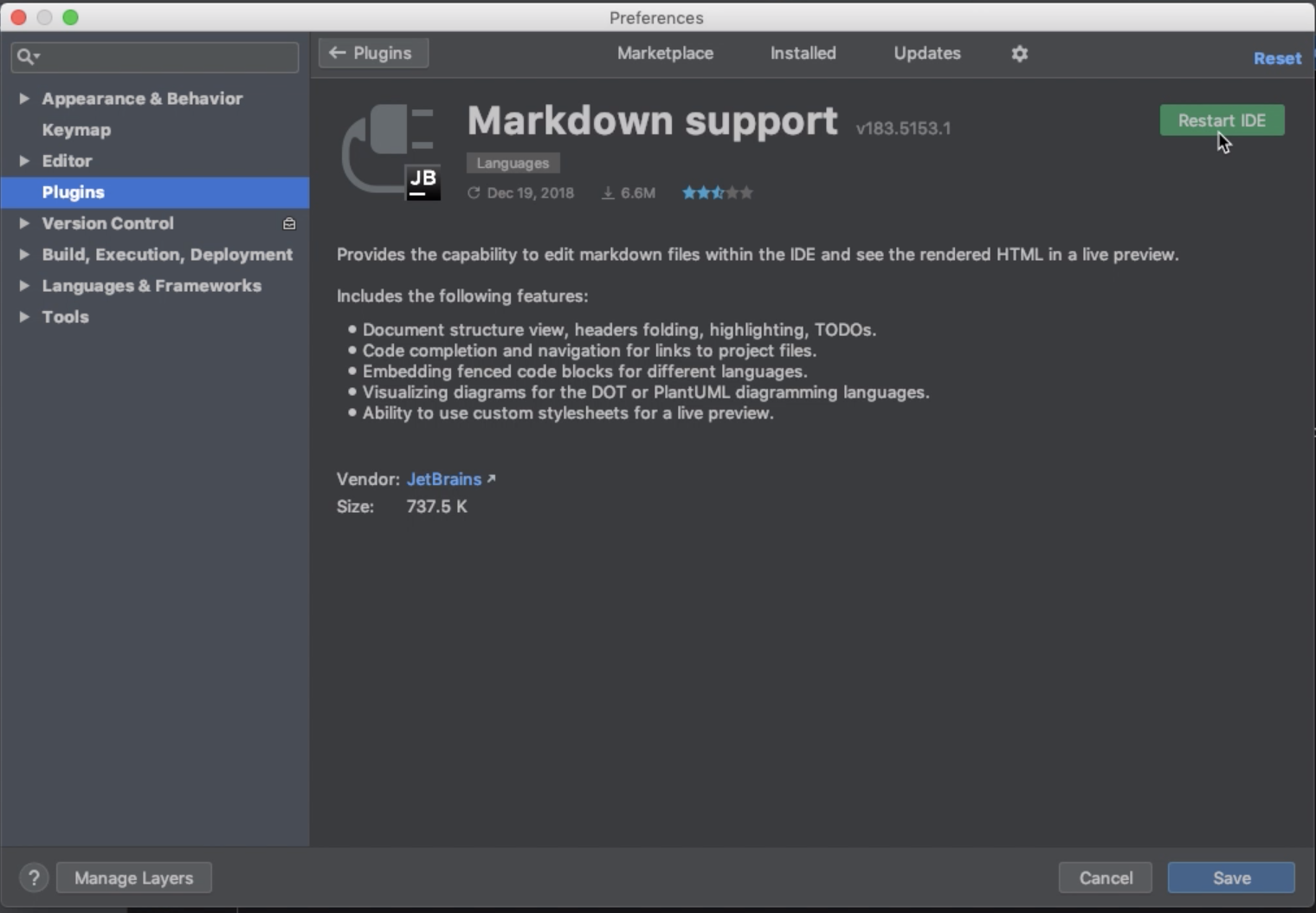1316x913 pixels.
Task: Open help with the question mark button
Action: [x=34, y=877]
